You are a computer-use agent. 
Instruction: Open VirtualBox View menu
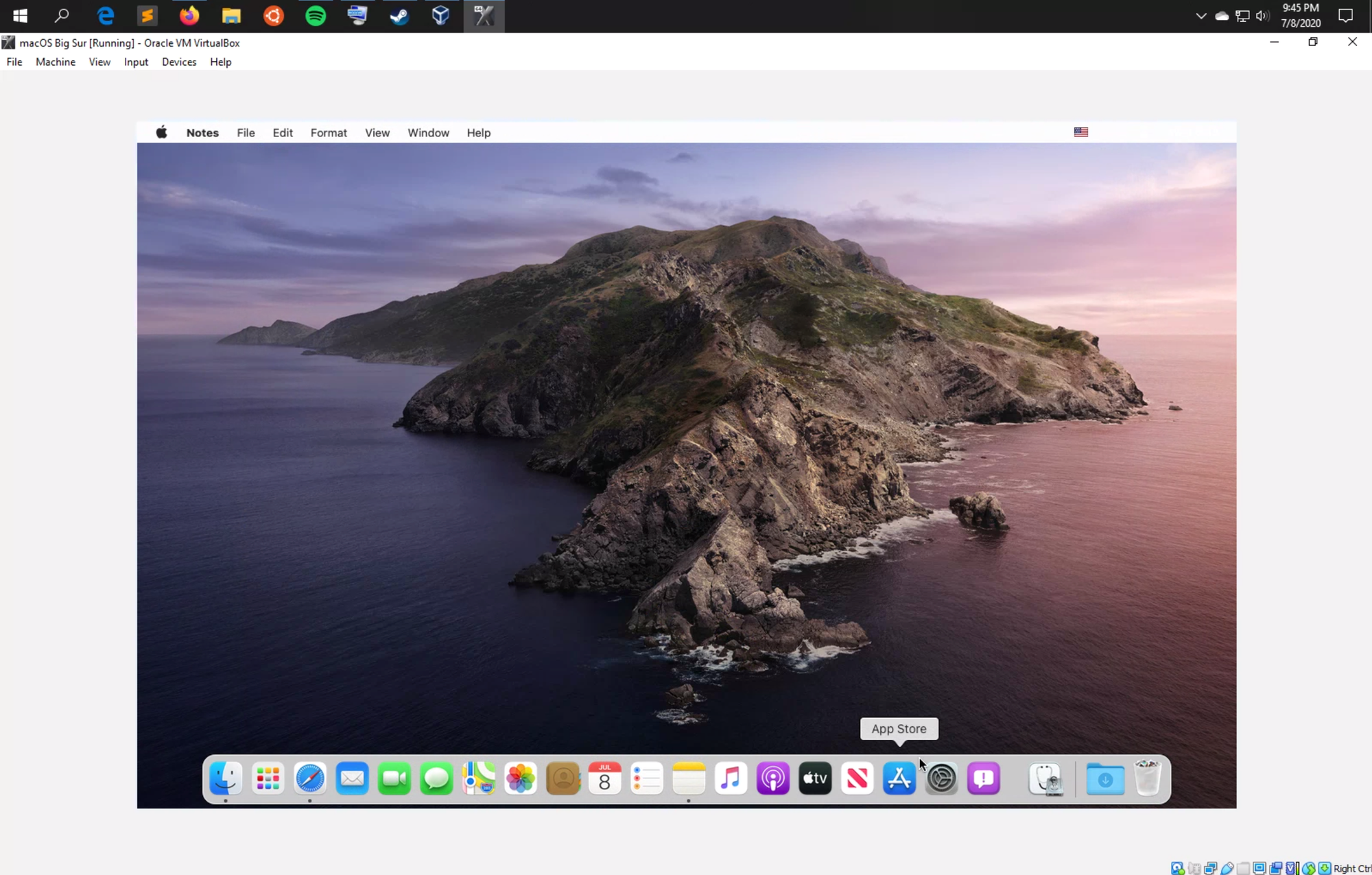[99, 62]
